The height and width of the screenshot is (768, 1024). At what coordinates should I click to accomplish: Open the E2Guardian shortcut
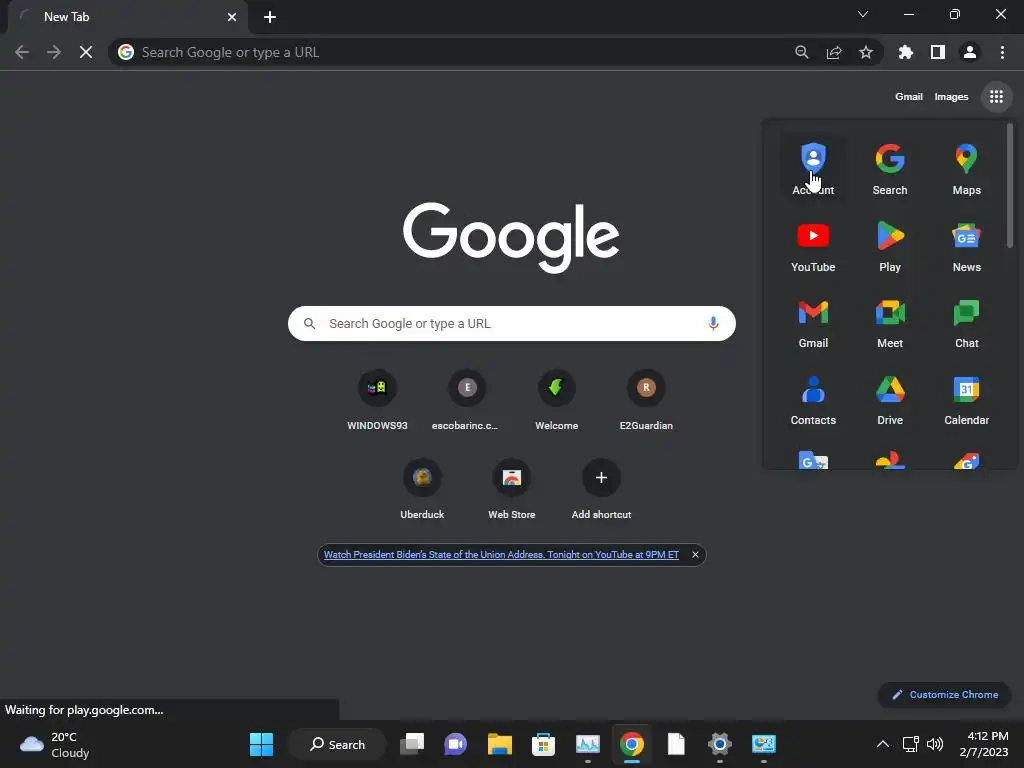point(646,400)
